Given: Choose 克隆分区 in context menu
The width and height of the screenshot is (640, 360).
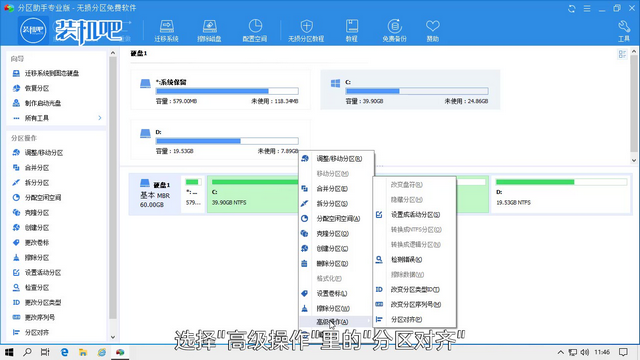Looking at the screenshot, I should [336, 233].
